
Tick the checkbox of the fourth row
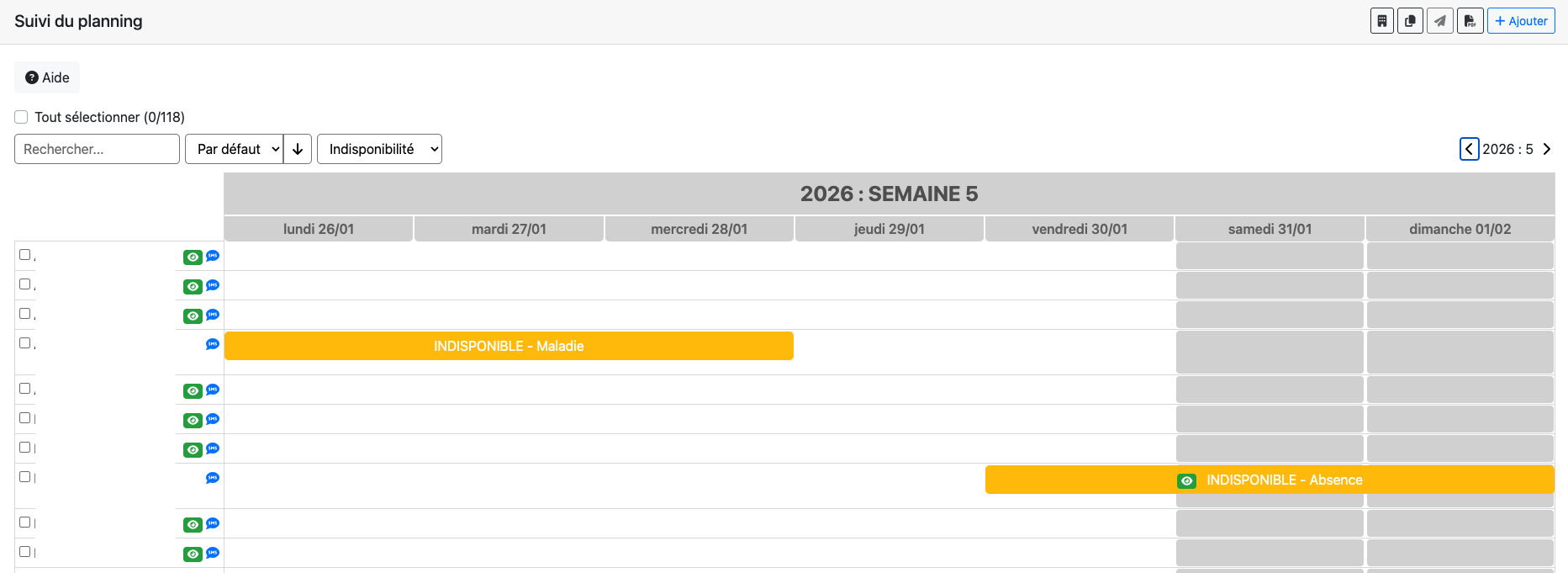coord(24,342)
